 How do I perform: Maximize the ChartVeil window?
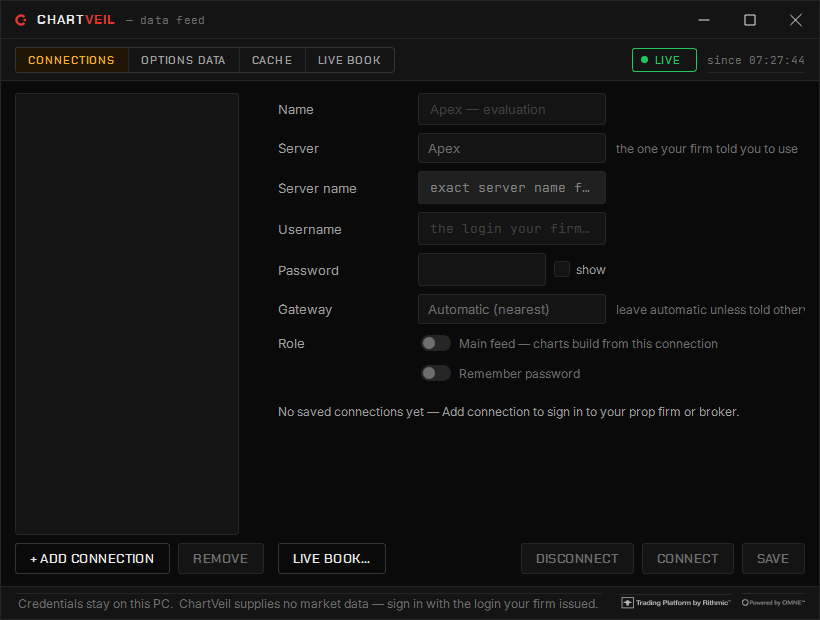click(x=750, y=20)
